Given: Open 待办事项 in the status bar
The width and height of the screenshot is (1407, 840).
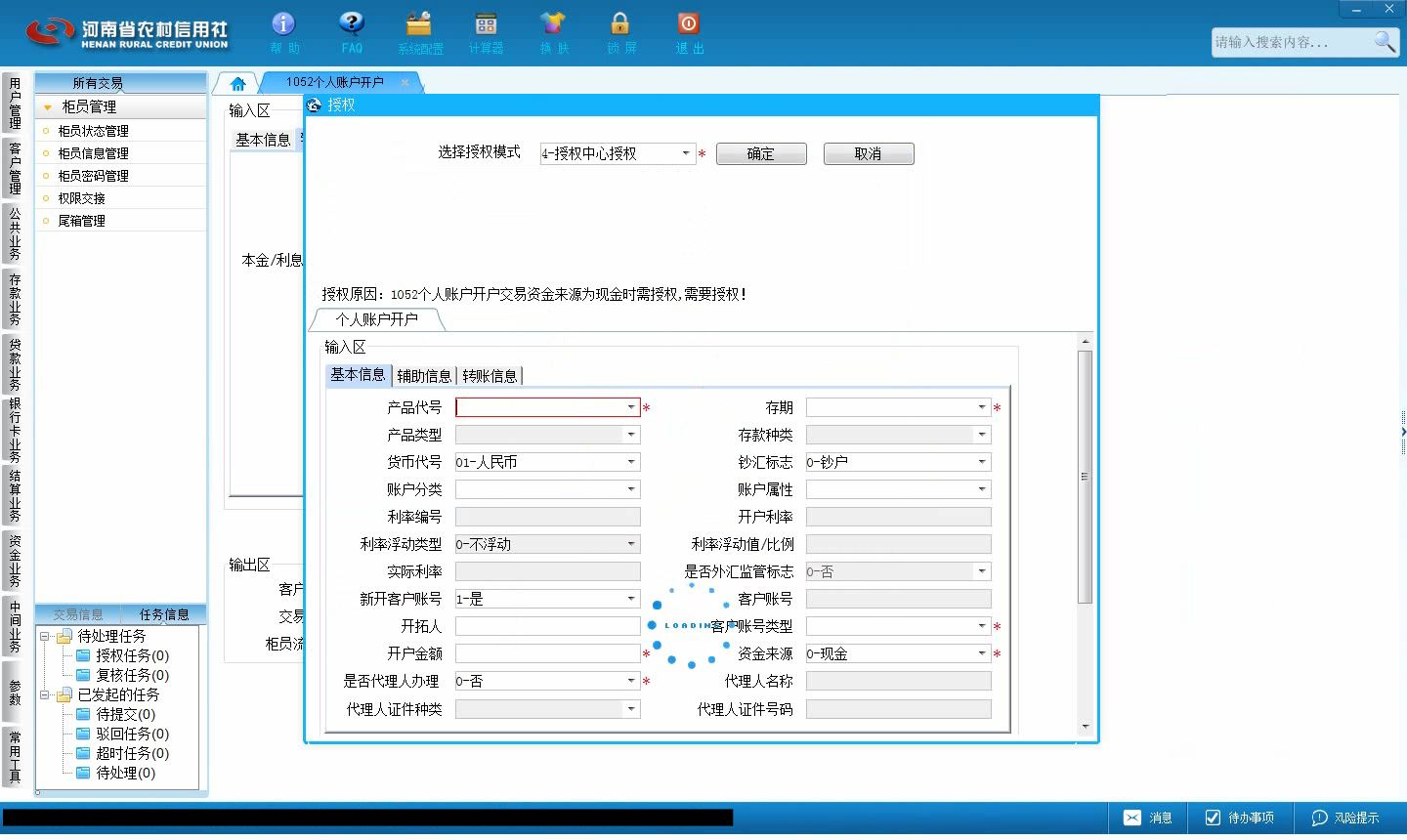Looking at the screenshot, I should (x=1239, y=818).
